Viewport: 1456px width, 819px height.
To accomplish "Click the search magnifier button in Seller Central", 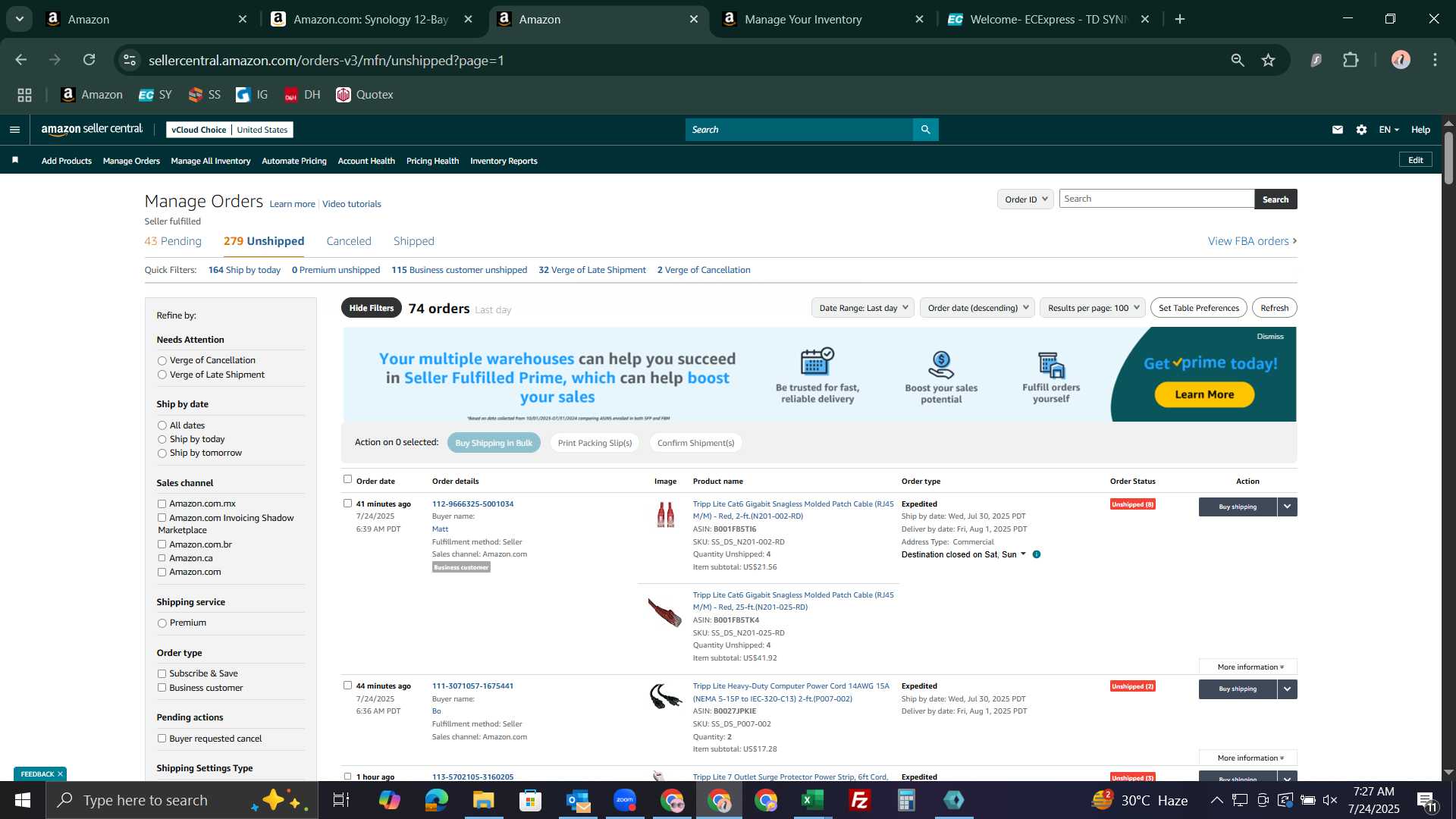I will [x=926, y=130].
